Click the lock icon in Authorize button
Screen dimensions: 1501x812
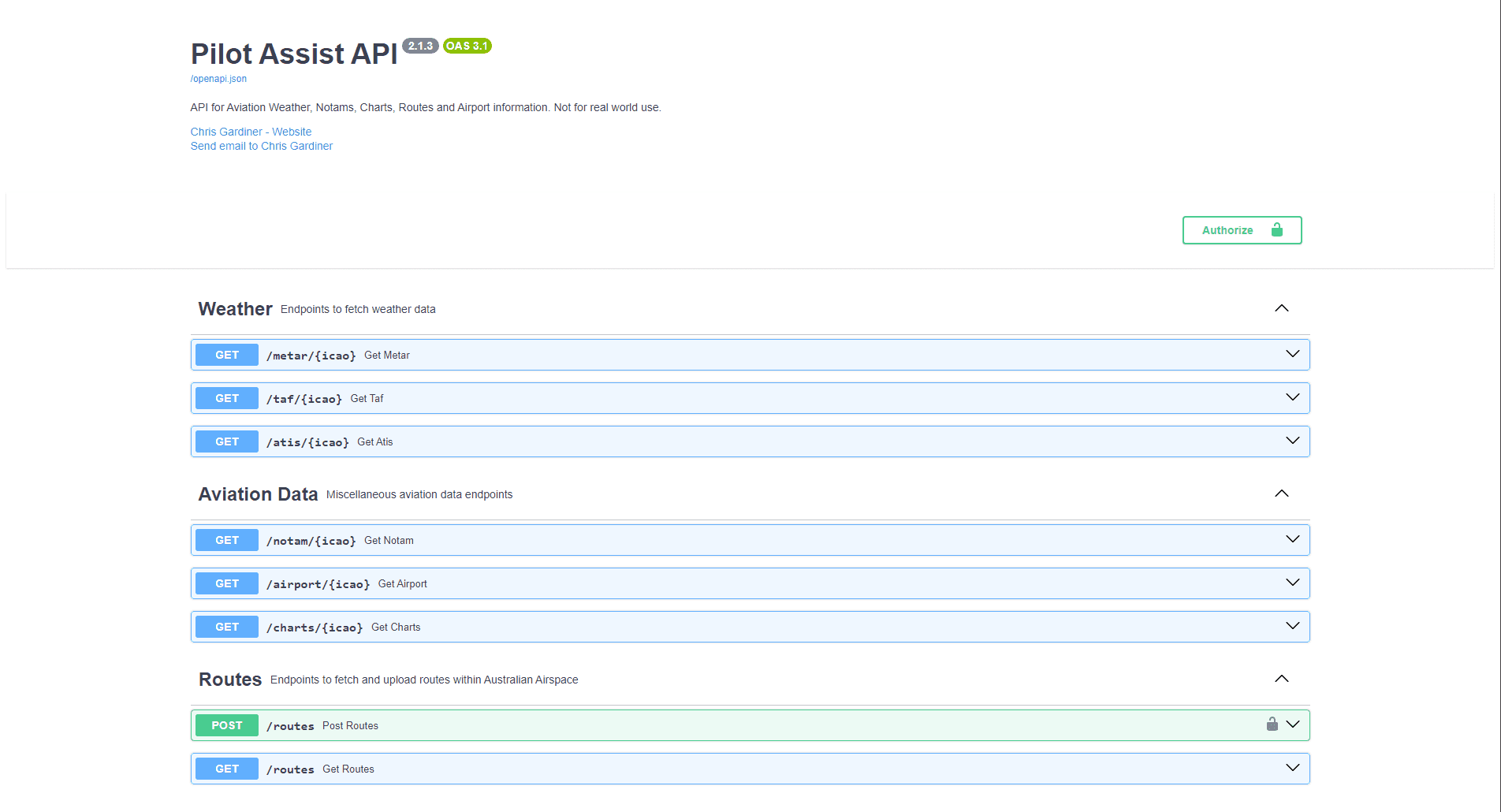pos(1277,229)
